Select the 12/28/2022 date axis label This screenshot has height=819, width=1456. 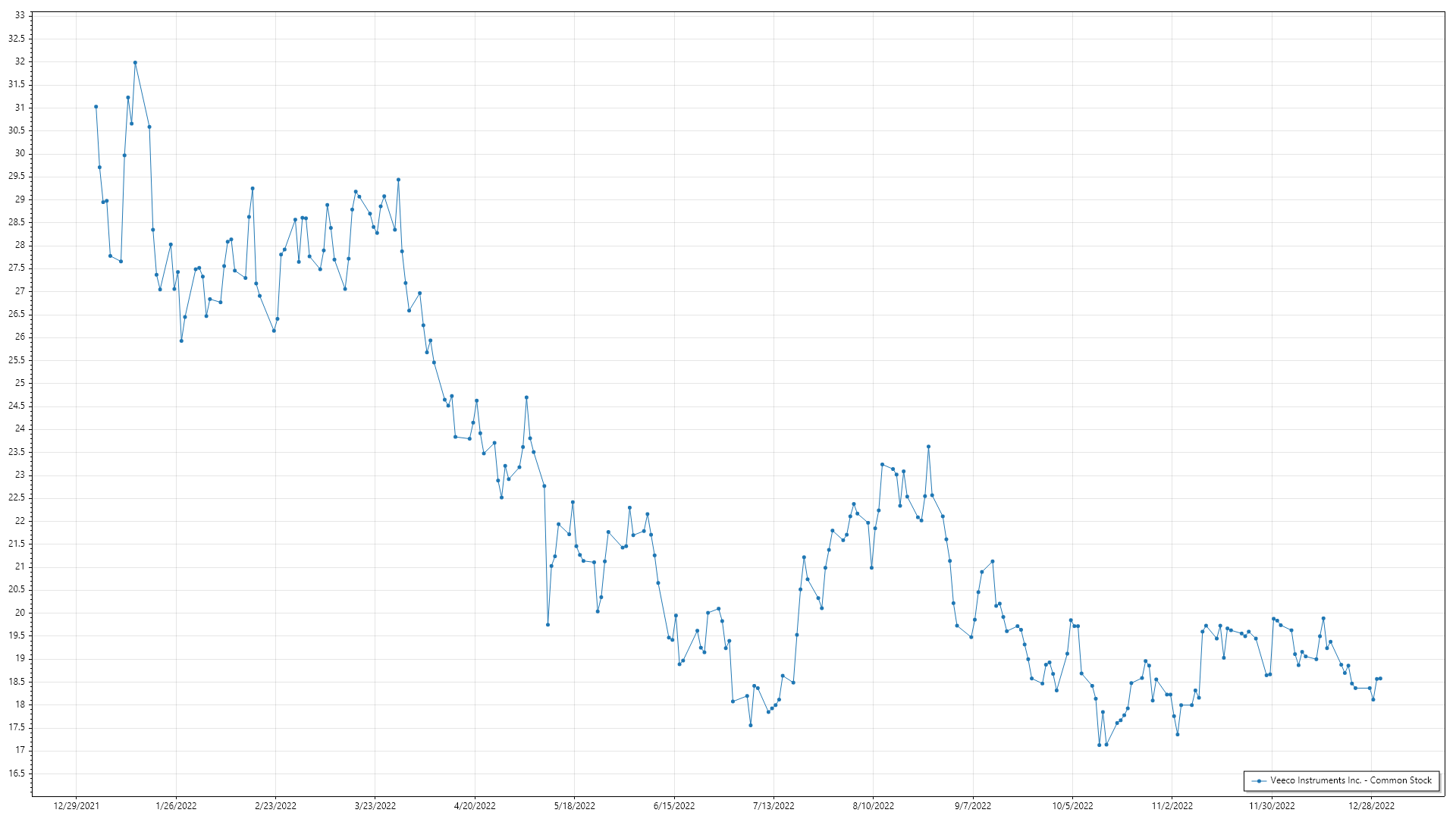click(1371, 806)
